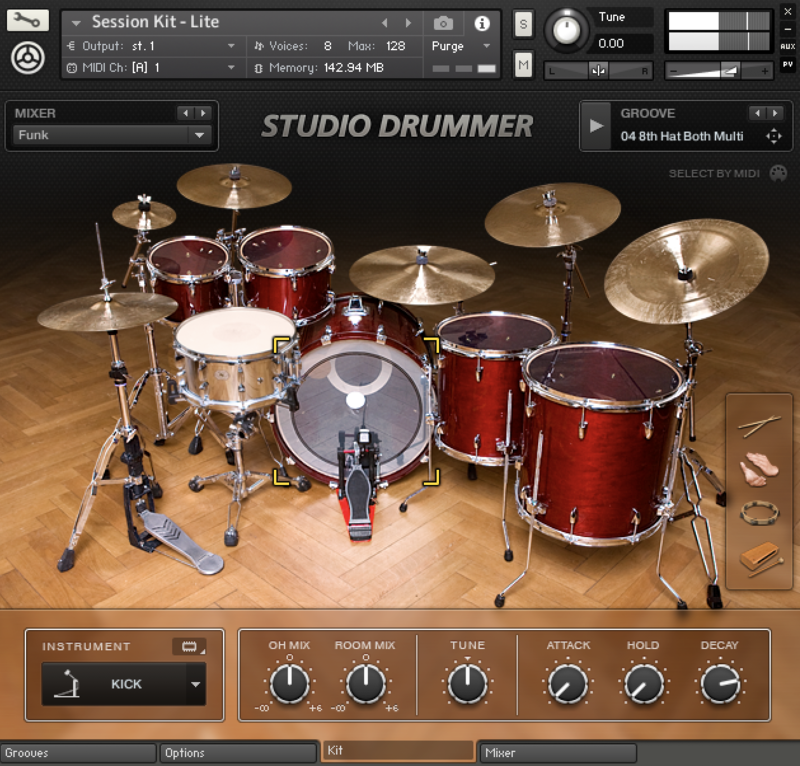
Task: Toggle the PV performance view button
Action: coord(788,64)
